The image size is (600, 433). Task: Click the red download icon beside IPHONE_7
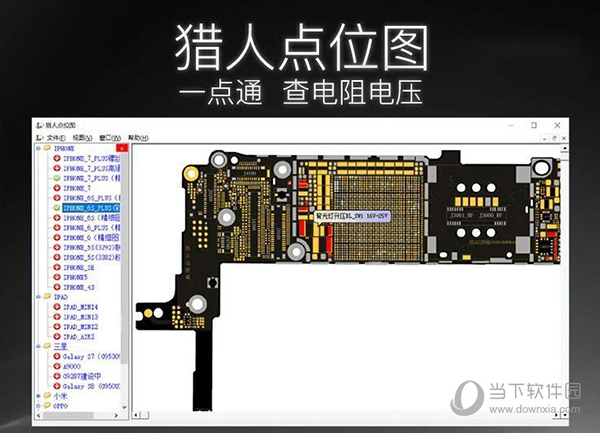click(57, 188)
